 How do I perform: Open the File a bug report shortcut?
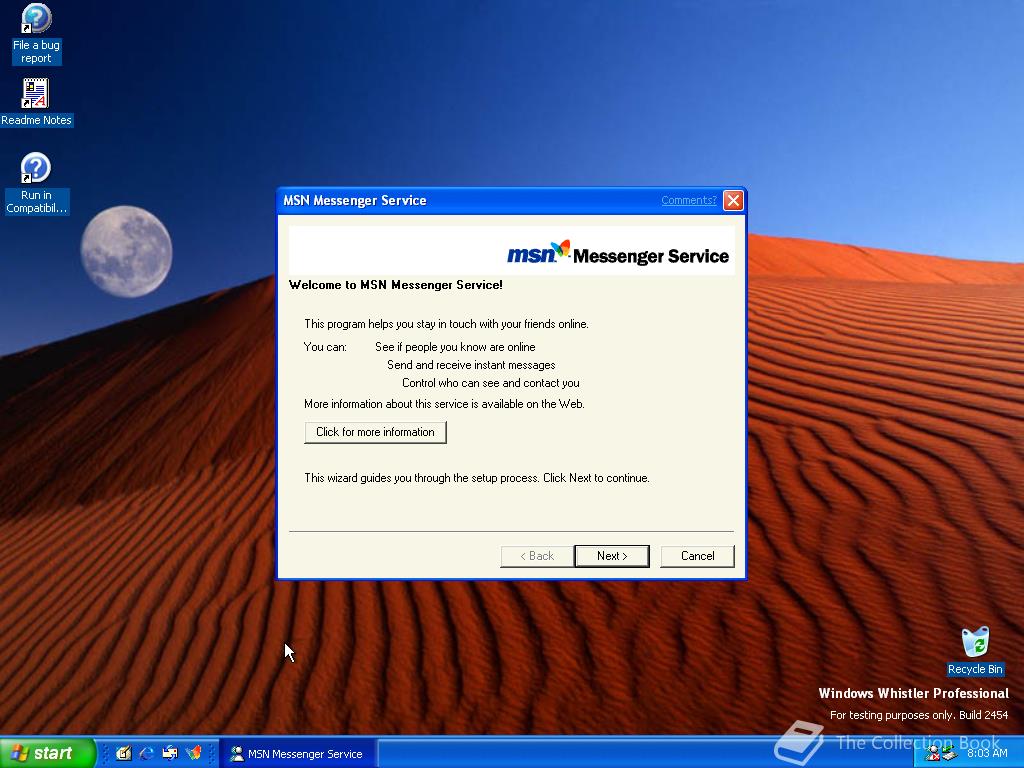click(36, 34)
